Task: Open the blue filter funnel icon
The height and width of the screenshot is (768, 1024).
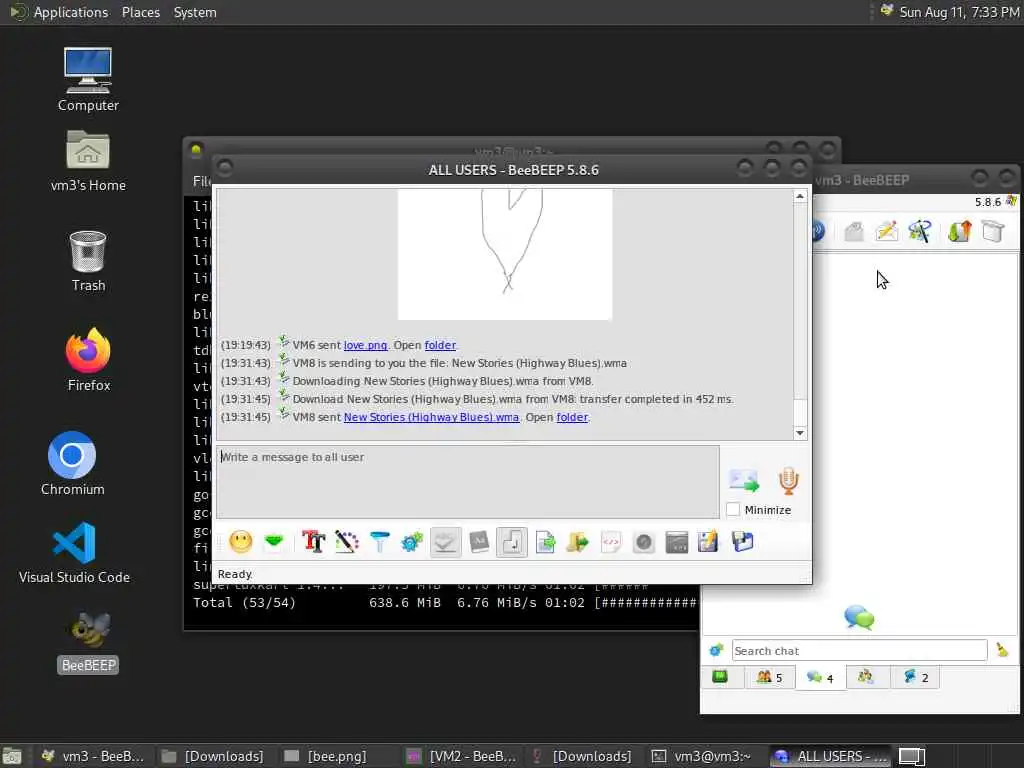Action: 379,542
